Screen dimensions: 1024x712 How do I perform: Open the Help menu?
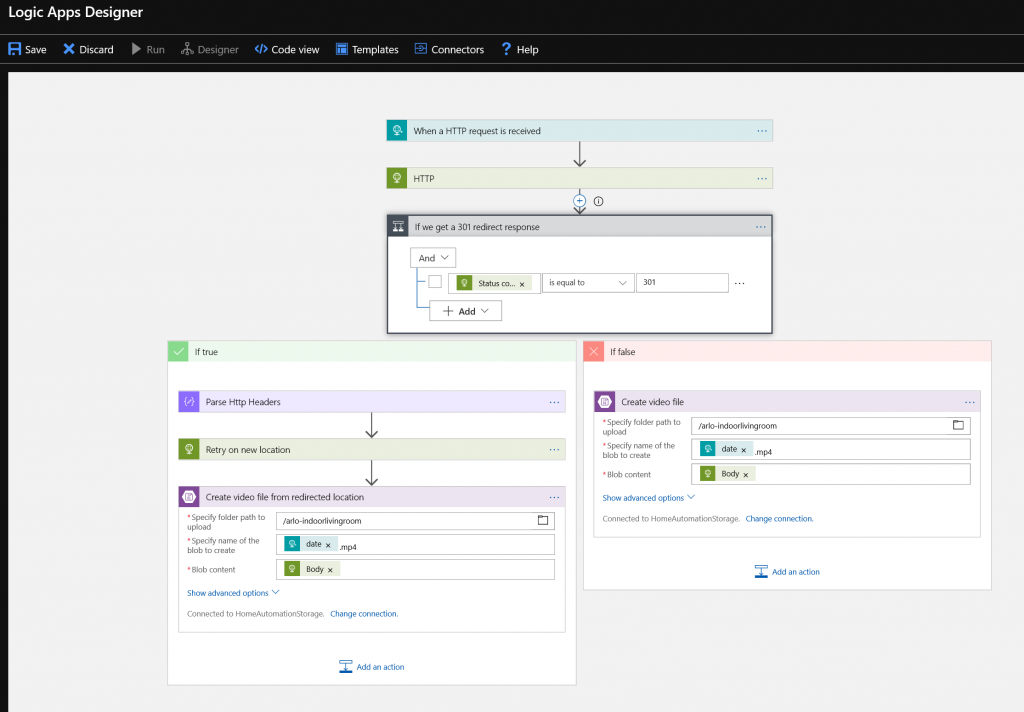(520, 49)
